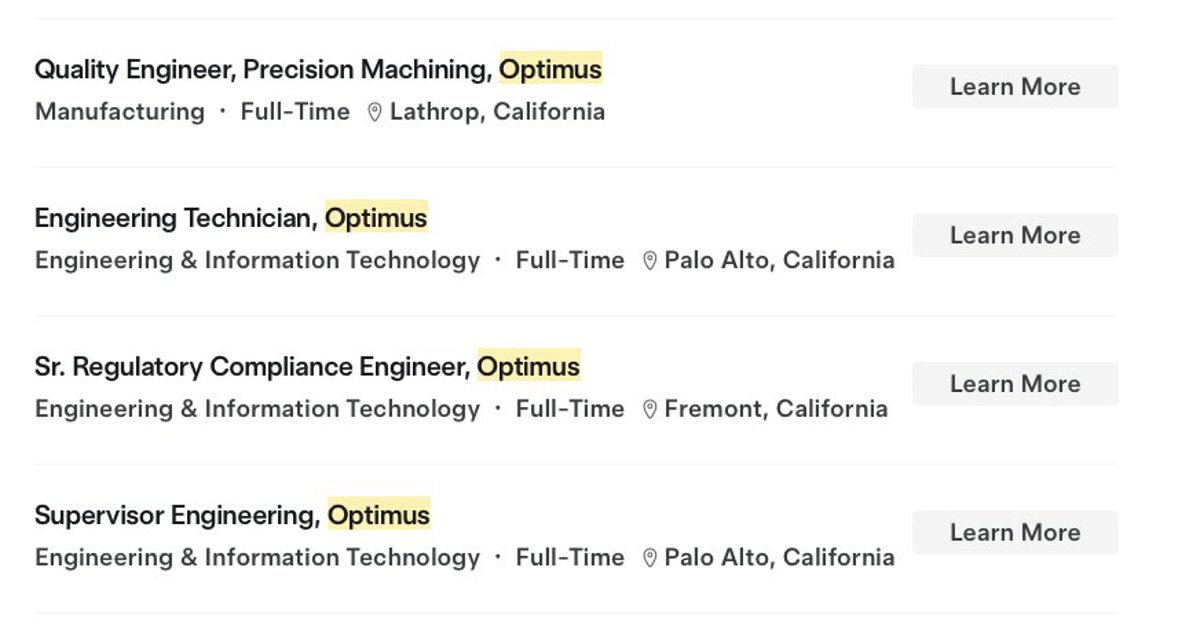Select the Manufacturing department label

tap(119, 111)
